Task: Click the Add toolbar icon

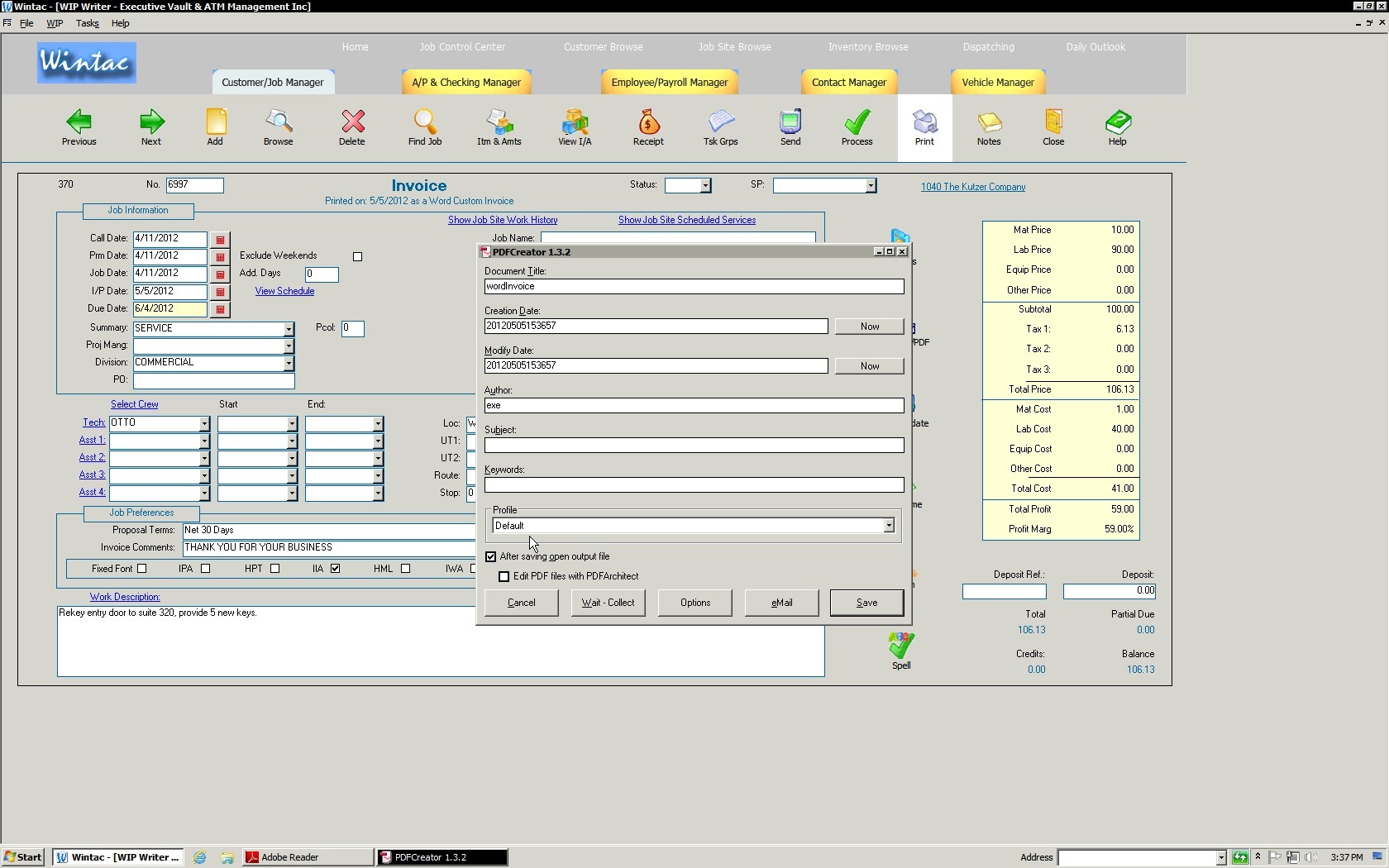Action: click(x=215, y=128)
